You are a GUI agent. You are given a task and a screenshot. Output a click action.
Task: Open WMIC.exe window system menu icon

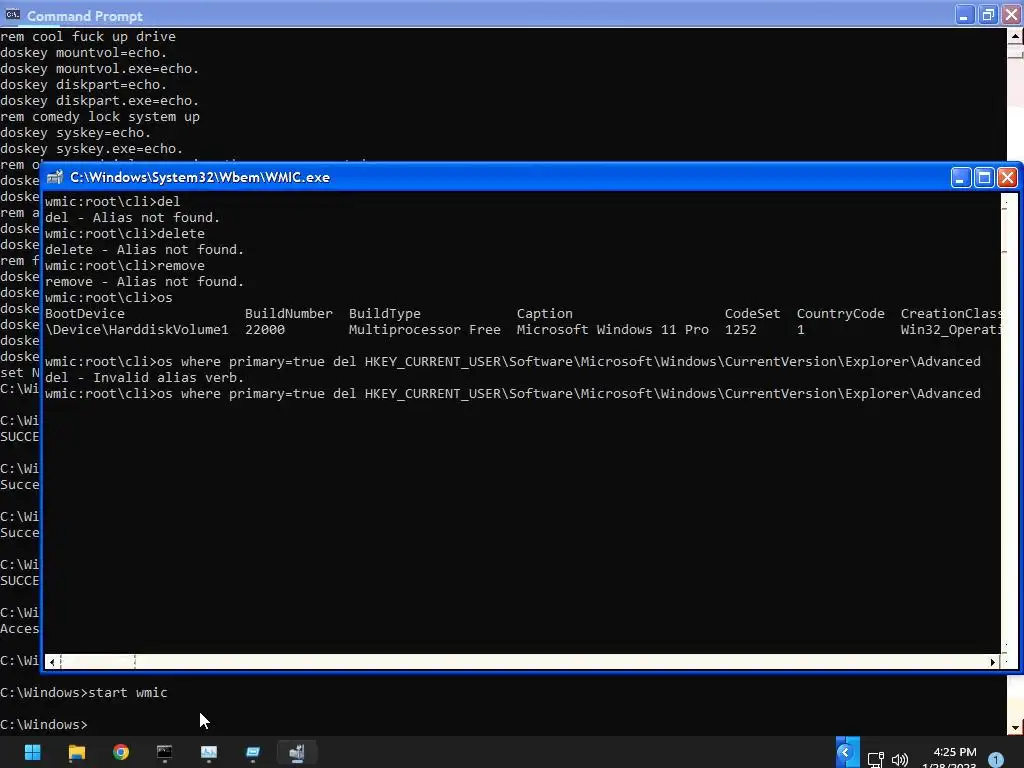pos(55,177)
